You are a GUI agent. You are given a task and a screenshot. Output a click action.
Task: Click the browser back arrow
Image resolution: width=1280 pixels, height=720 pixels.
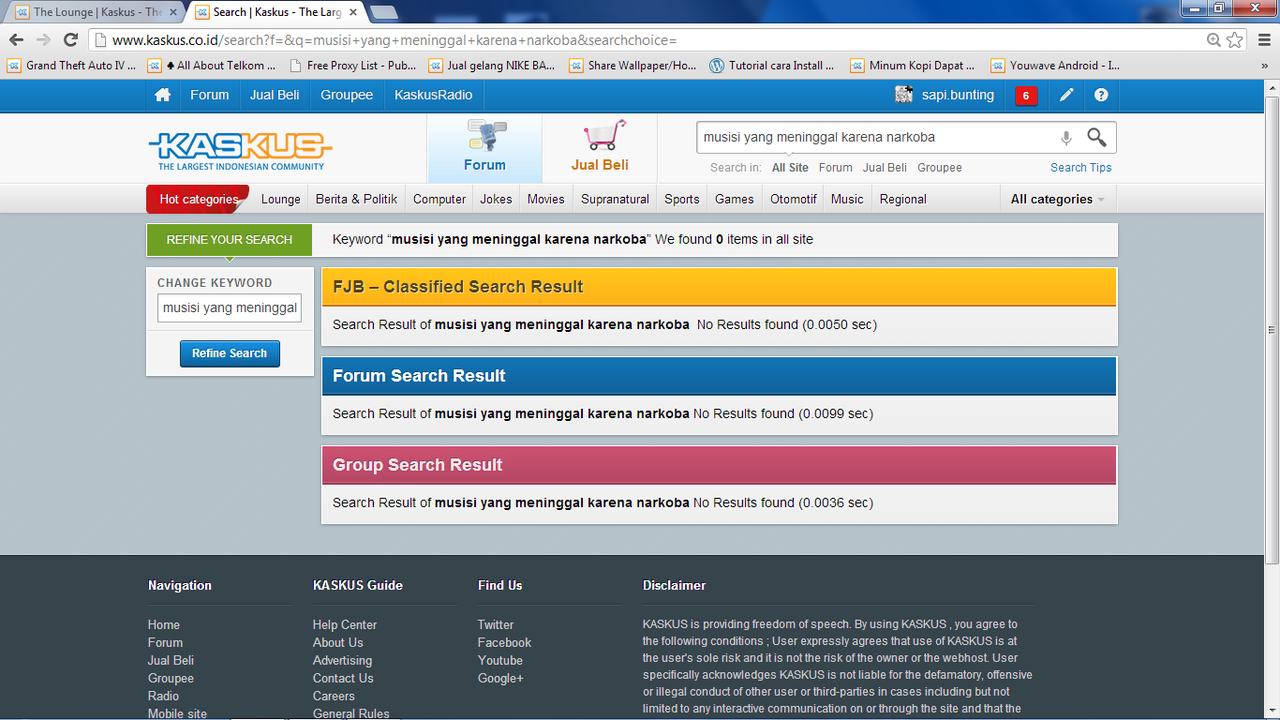16,40
